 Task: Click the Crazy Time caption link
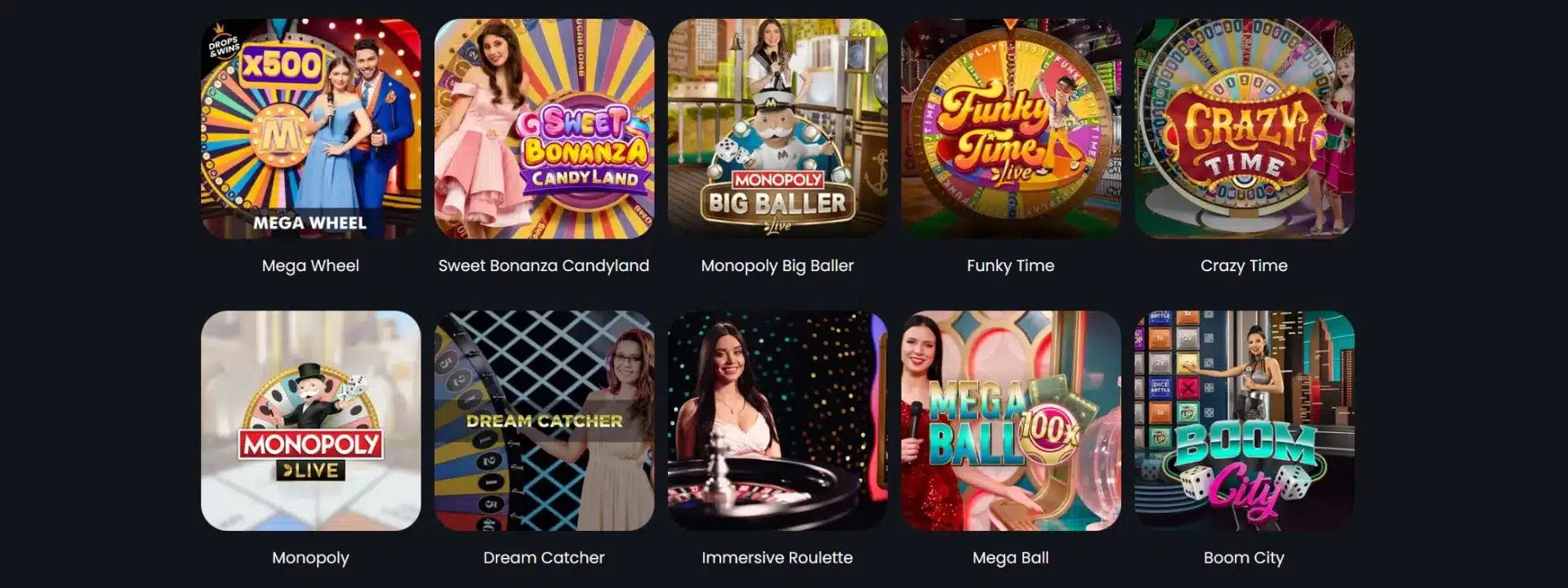pos(1245,266)
